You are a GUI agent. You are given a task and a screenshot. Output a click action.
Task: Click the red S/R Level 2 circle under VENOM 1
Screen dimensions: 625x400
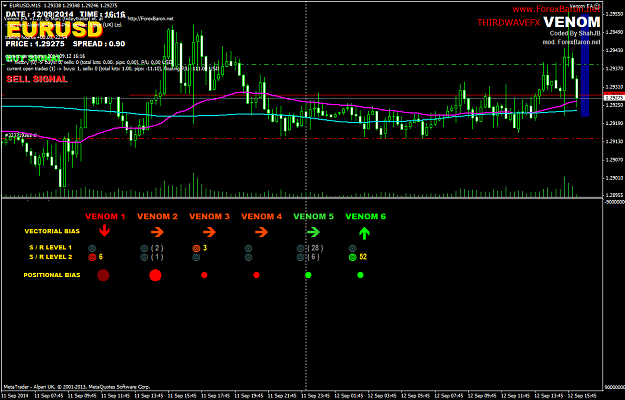tap(92, 257)
